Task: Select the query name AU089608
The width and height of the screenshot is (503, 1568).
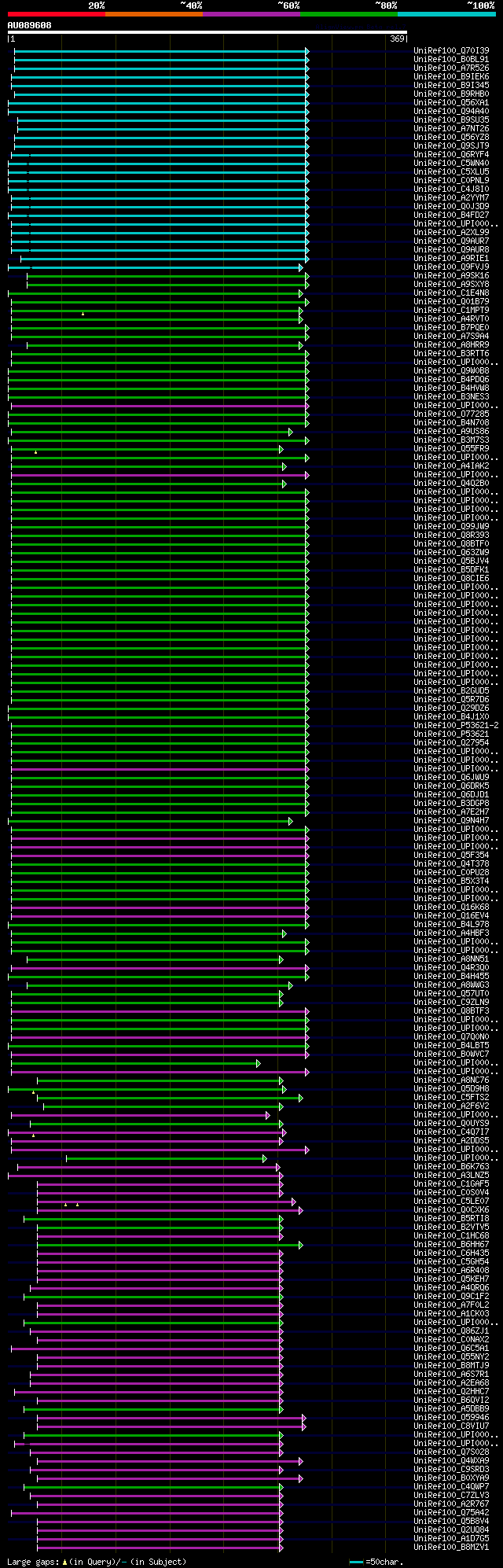Action: tap(29, 25)
